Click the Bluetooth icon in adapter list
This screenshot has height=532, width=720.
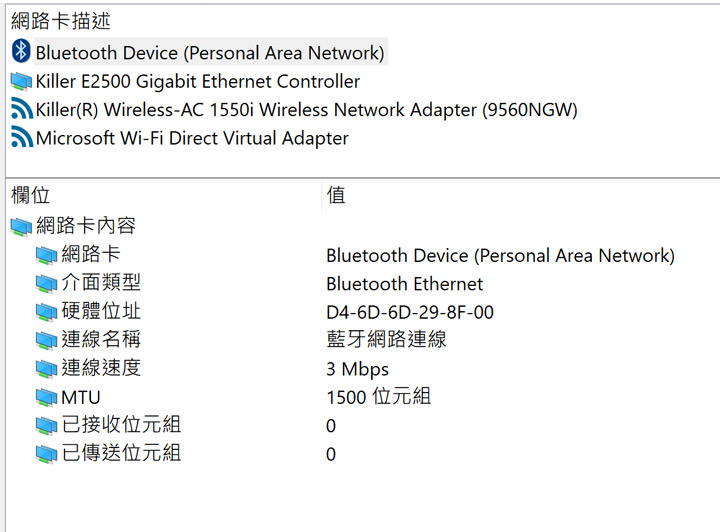(21, 52)
